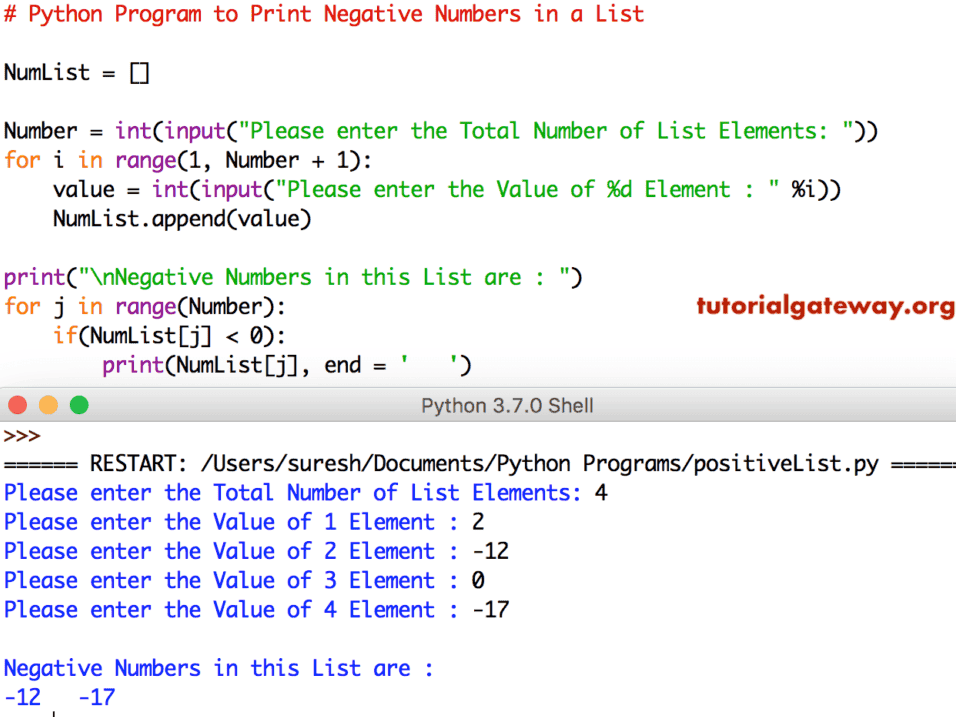Select the empty square symbol after NumList
Image resolution: width=956 pixels, height=717 pixels.
[138, 71]
